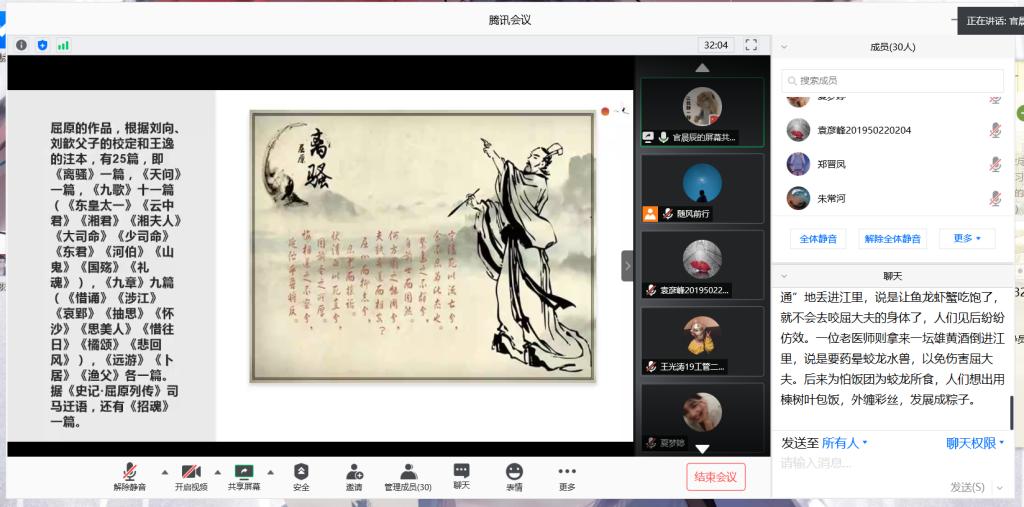This screenshot has height=507, width=1024.
Task: Turn on camera with 开启视频
Action: (191, 478)
